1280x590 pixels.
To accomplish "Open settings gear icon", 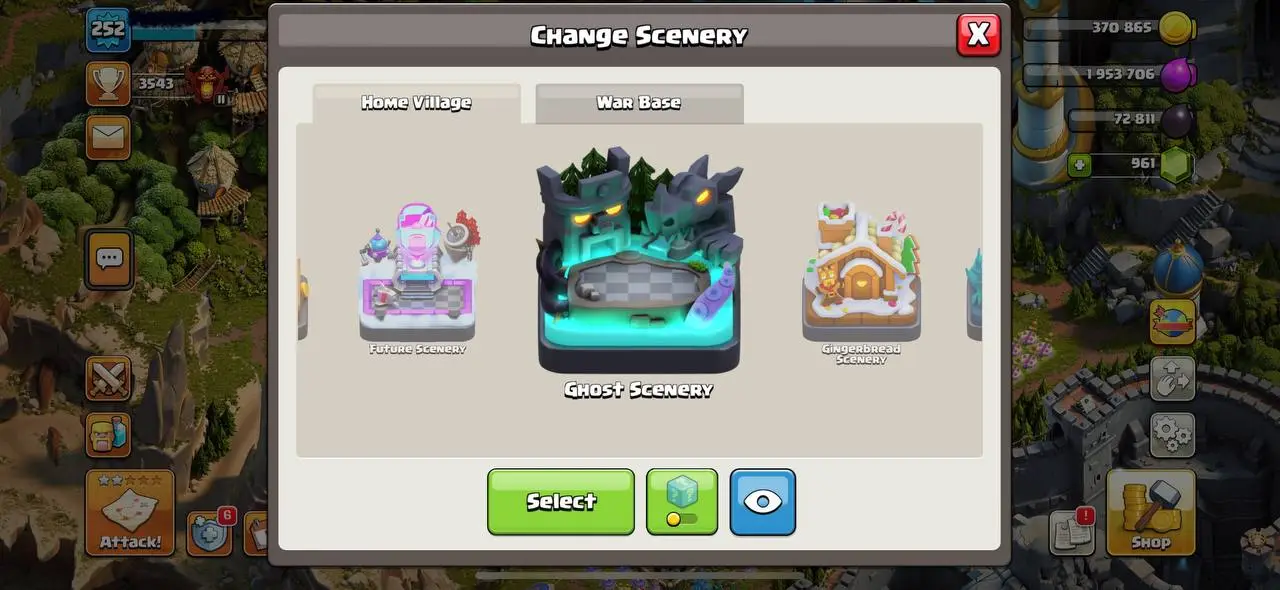I will [1173, 432].
